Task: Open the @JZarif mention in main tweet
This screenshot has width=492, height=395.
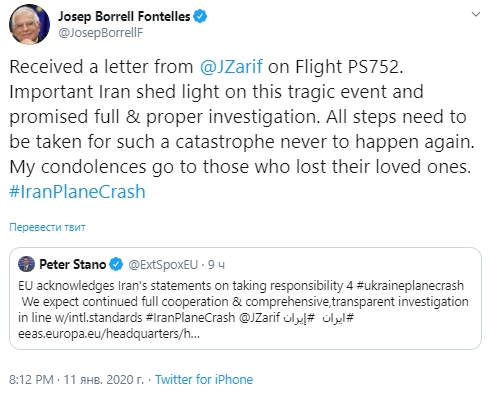Action: (x=231, y=66)
